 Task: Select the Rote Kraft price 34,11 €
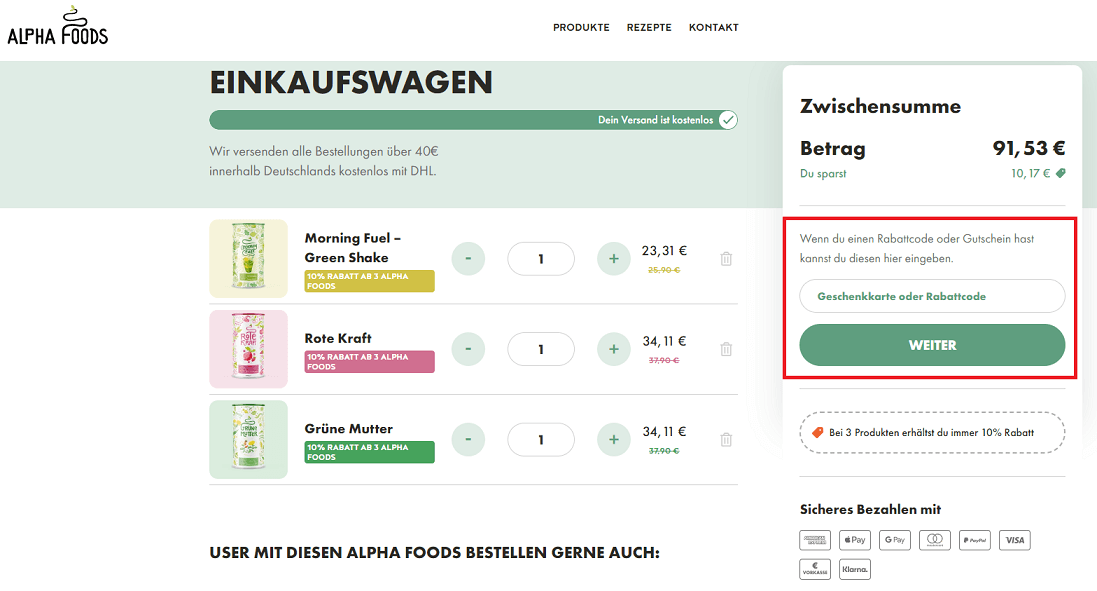tap(664, 341)
